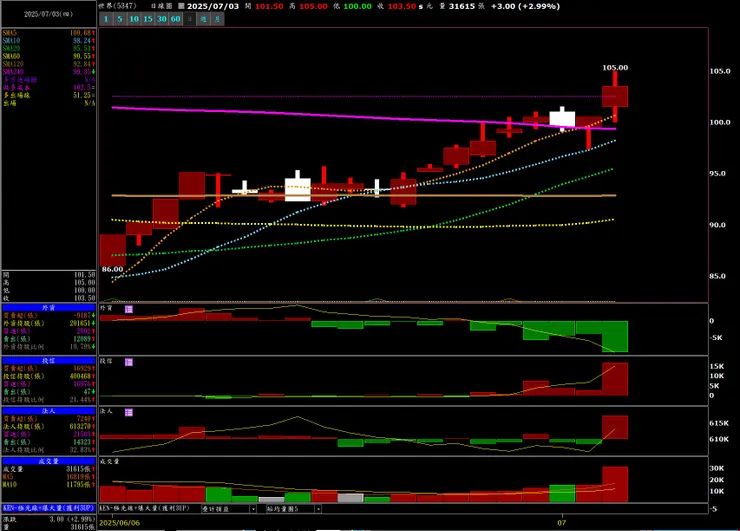
Task: Click the SMA240 legend row
Action: (x=49, y=72)
